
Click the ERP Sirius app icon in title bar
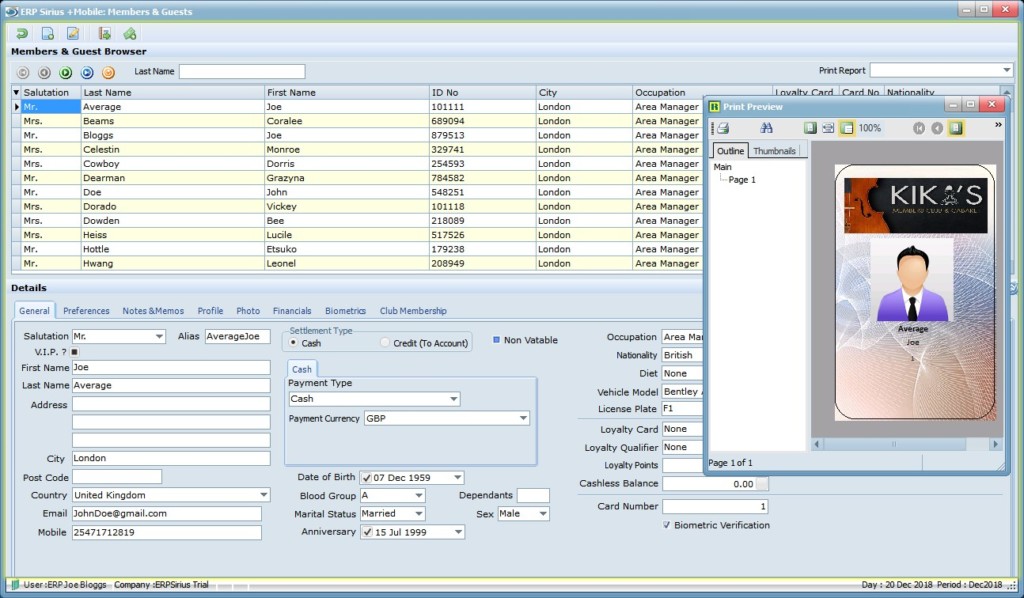point(11,11)
